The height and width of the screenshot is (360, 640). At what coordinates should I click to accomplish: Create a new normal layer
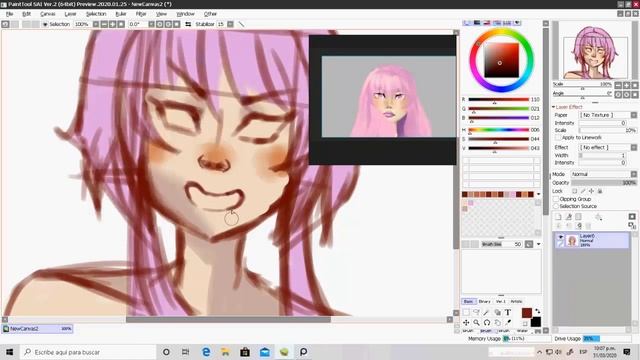click(x=558, y=217)
